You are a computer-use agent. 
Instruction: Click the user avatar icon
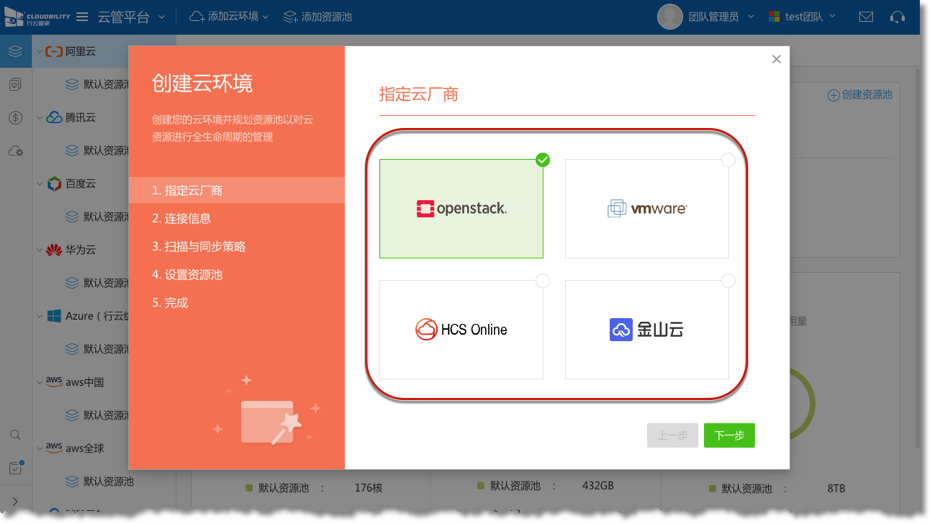[670, 17]
